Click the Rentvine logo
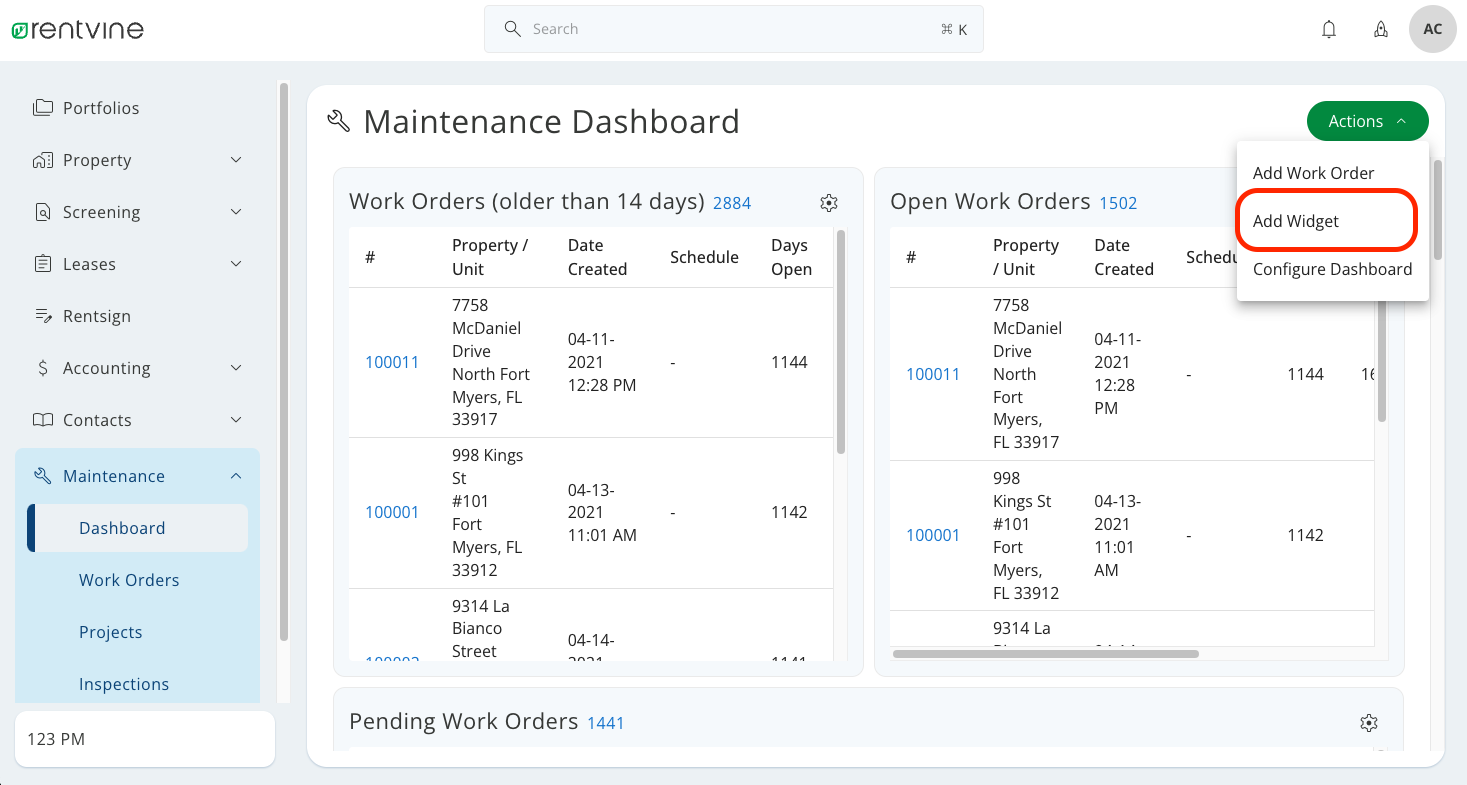This screenshot has width=1467, height=785. [x=77, y=29]
